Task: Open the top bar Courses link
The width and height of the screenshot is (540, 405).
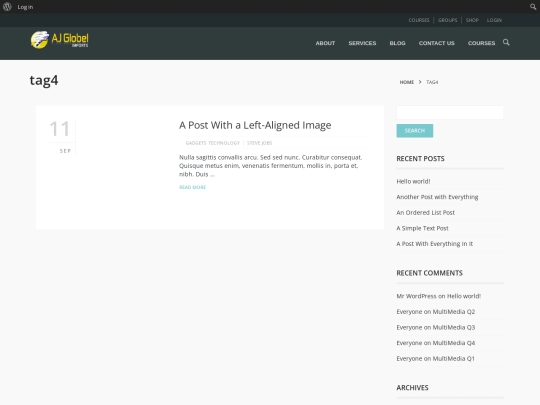Action: pyautogui.click(x=419, y=20)
